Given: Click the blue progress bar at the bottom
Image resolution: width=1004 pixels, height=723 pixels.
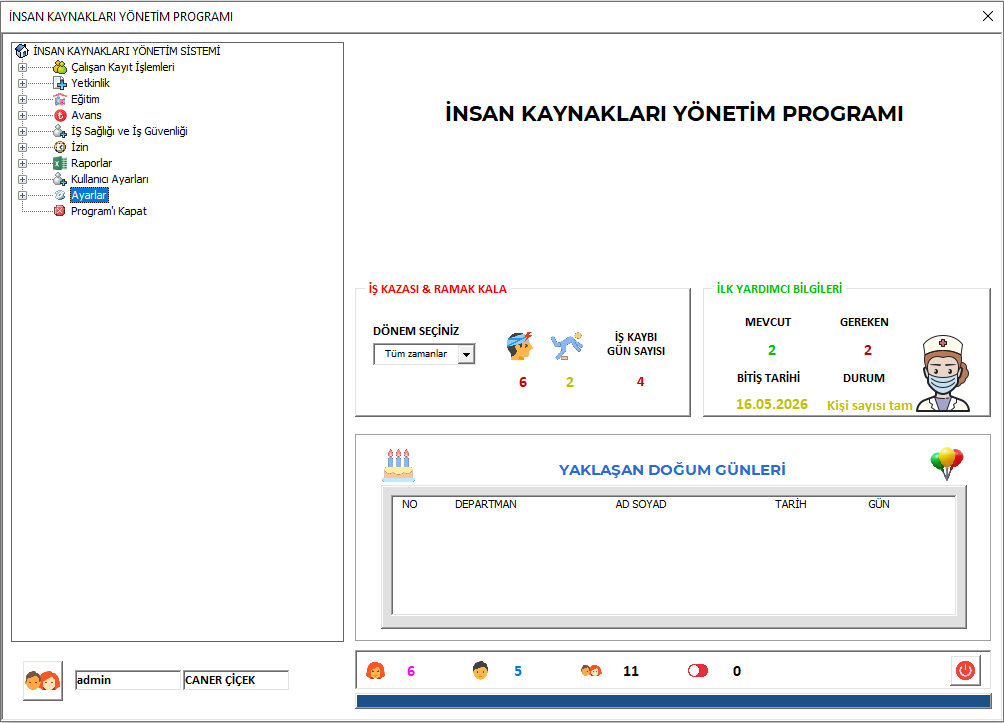Looking at the screenshot, I should pos(674,701).
